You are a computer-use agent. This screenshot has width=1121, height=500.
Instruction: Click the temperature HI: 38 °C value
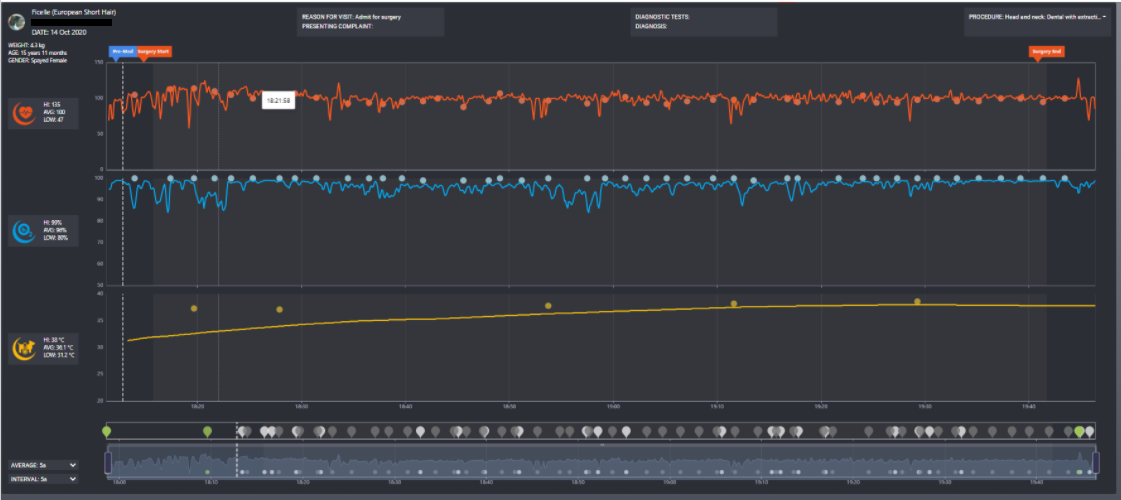(54, 339)
